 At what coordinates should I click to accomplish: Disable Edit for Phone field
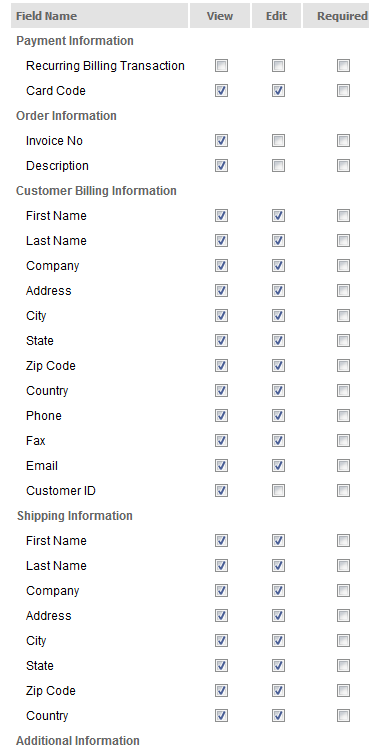click(279, 416)
